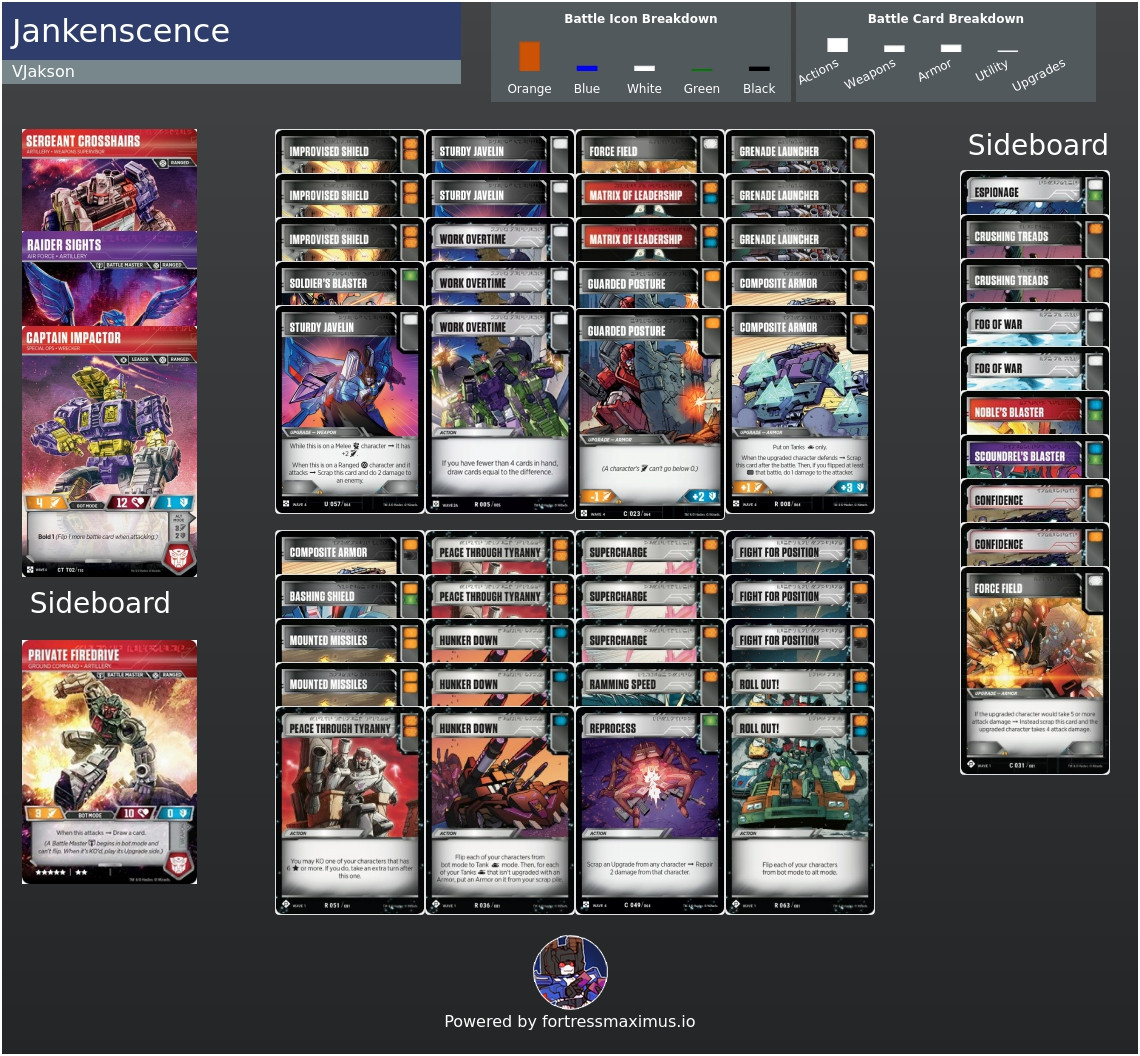Click the Armor bar in Battle Card Breakdown
The image size is (1140, 1056).
(951, 49)
